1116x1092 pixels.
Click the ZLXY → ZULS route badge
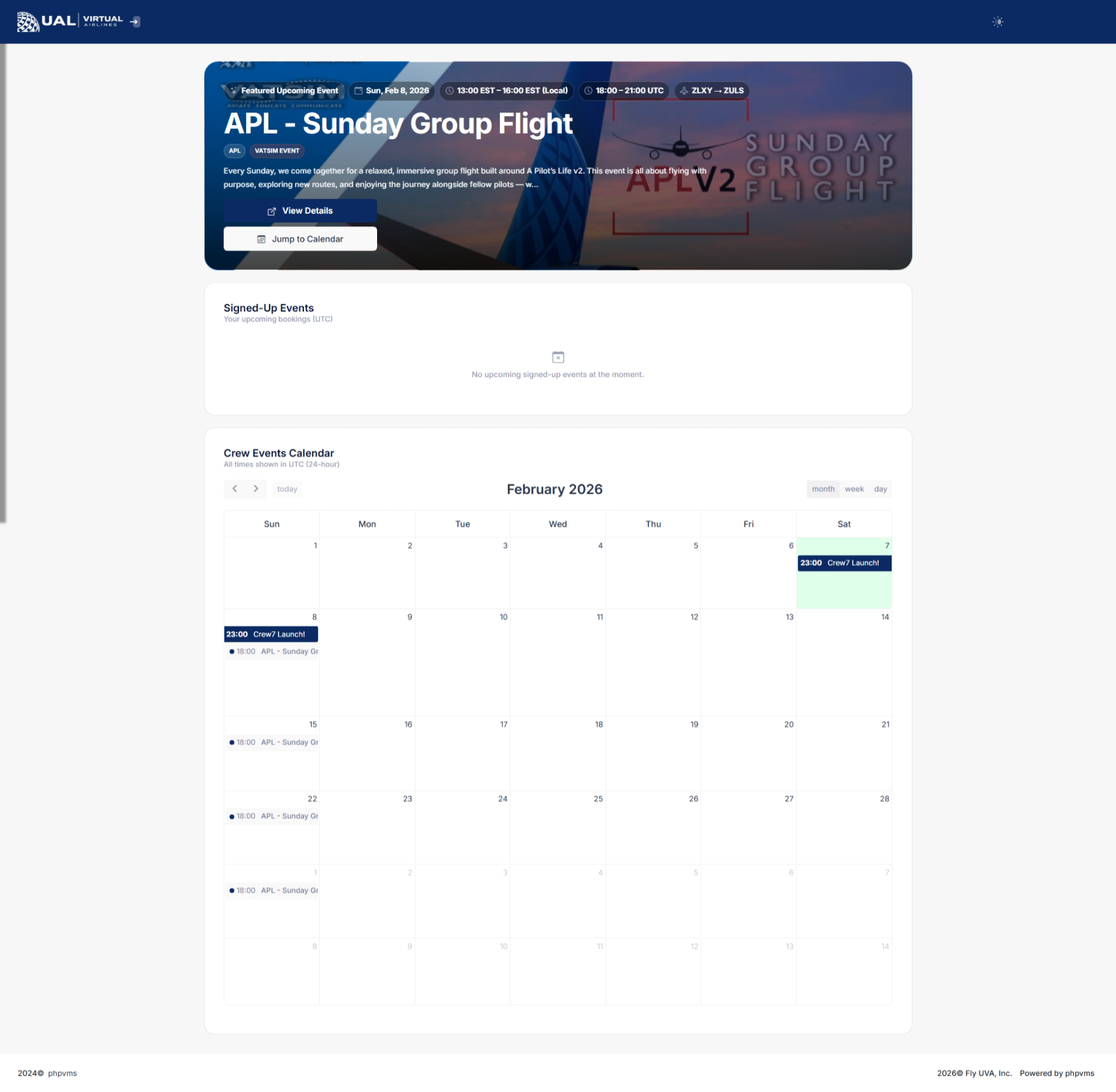712,91
